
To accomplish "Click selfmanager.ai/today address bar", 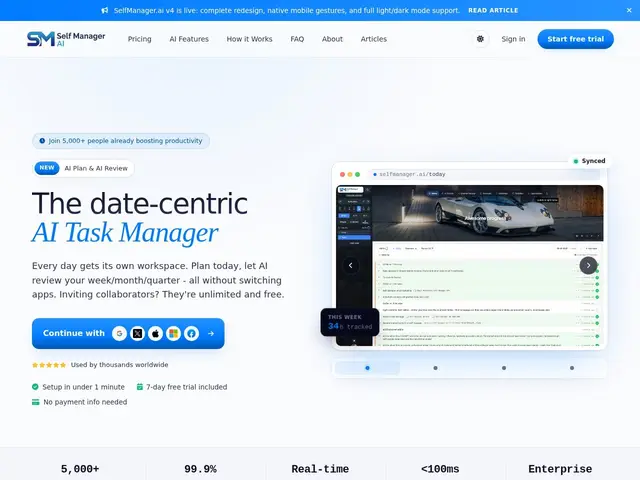I will pyautogui.click(x=484, y=174).
